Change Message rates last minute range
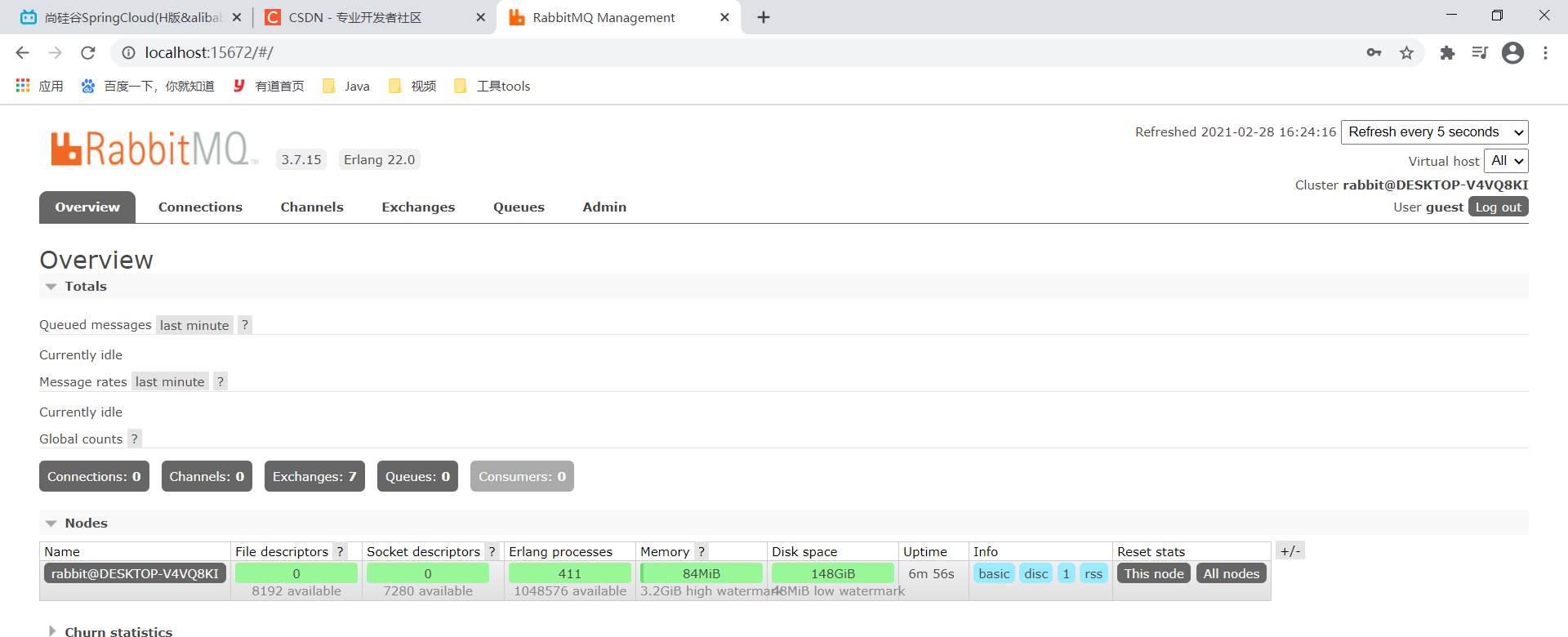 [170, 382]
